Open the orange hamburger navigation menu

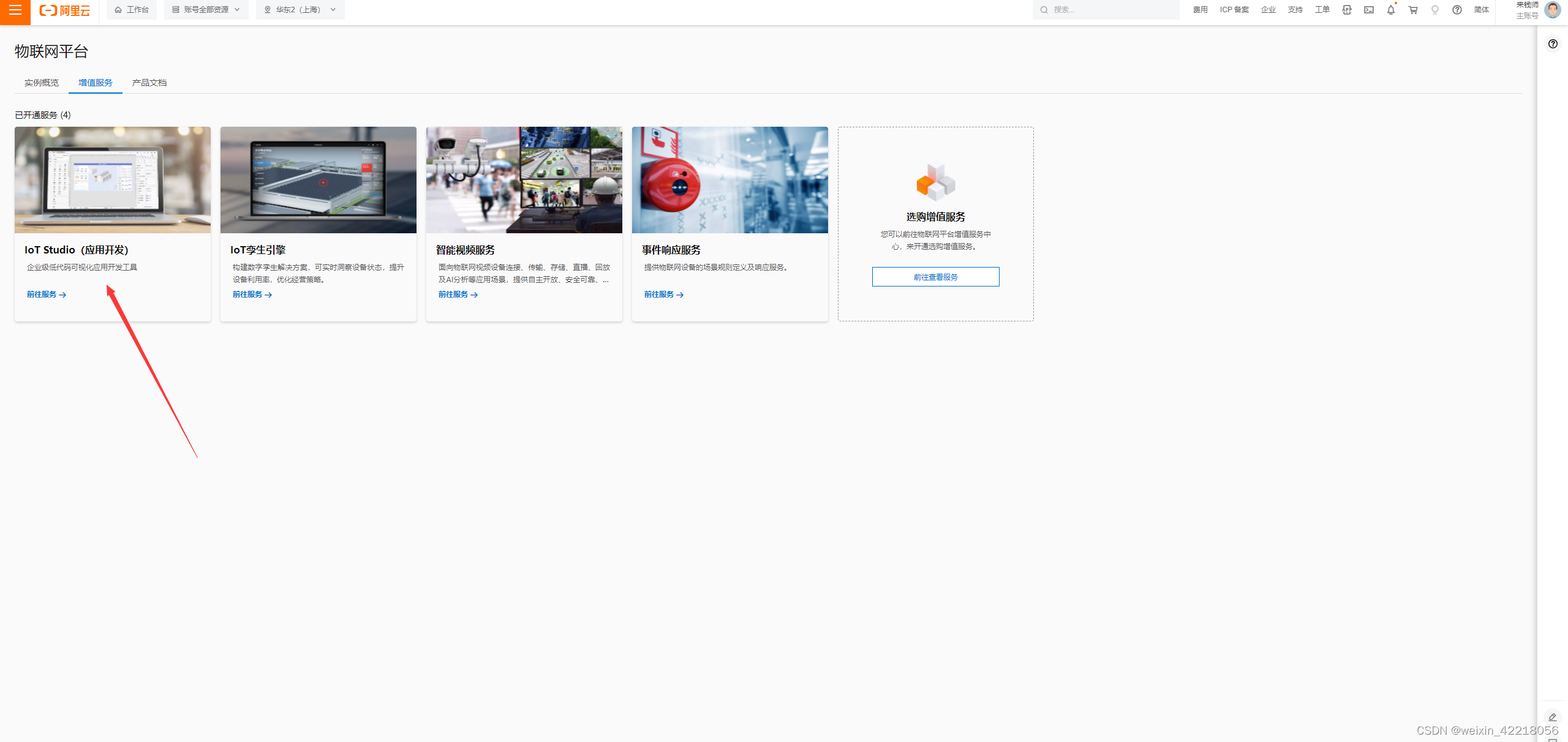[x=15, y=10]
